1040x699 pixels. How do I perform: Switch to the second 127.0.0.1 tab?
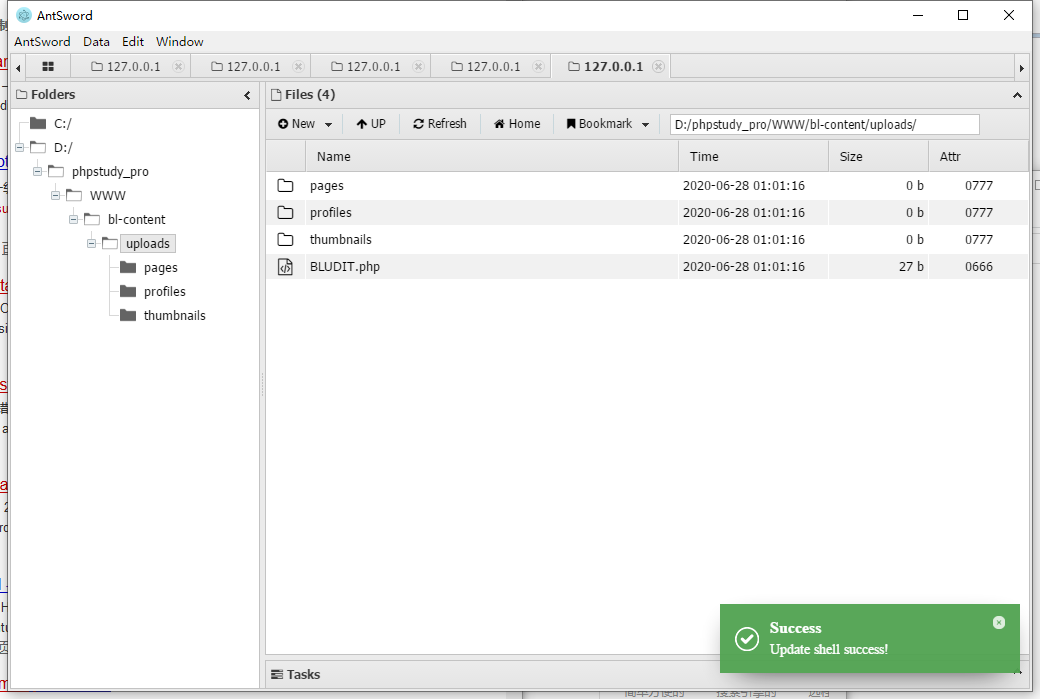[246, 66]
